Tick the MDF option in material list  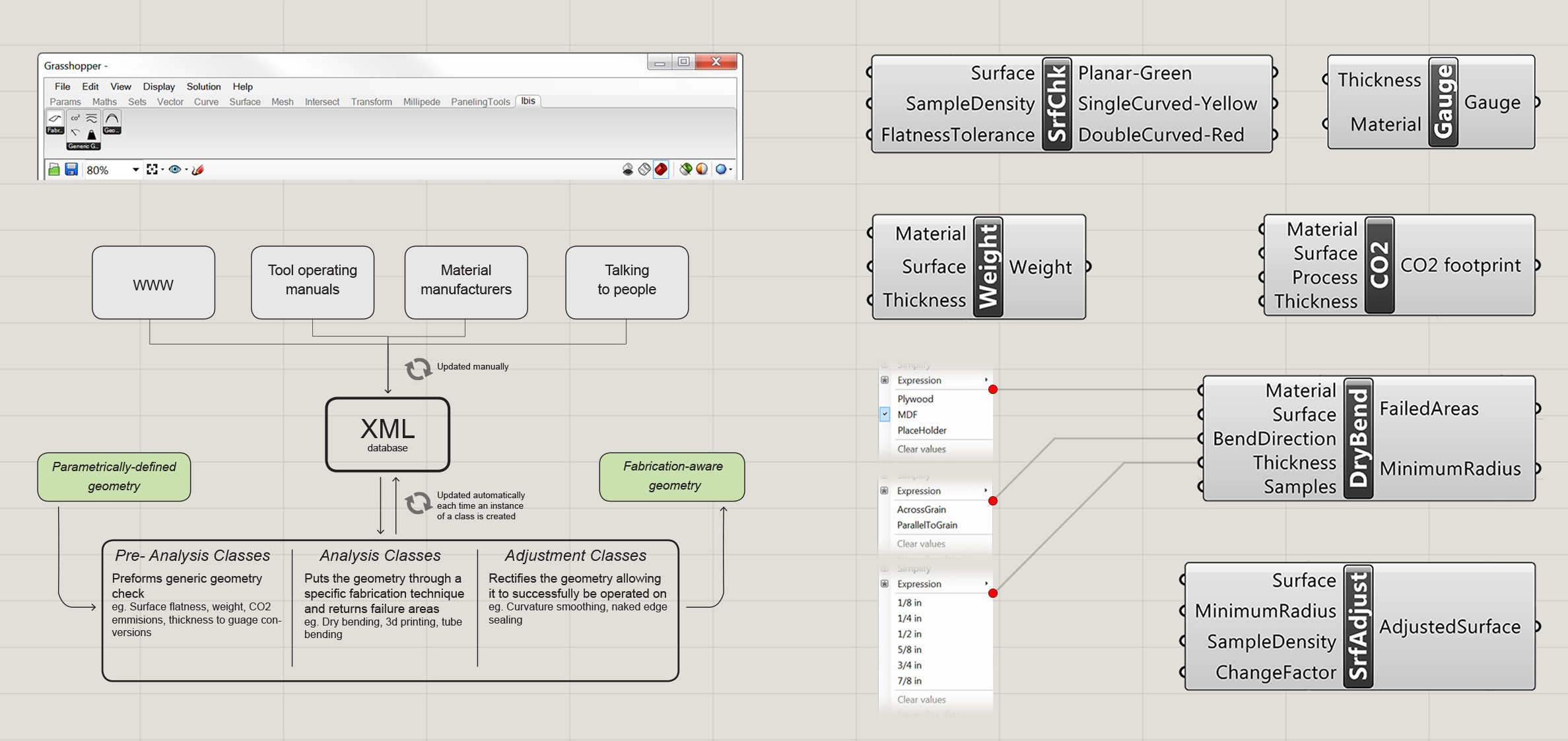pyautogui.click(x=907, y=414)
